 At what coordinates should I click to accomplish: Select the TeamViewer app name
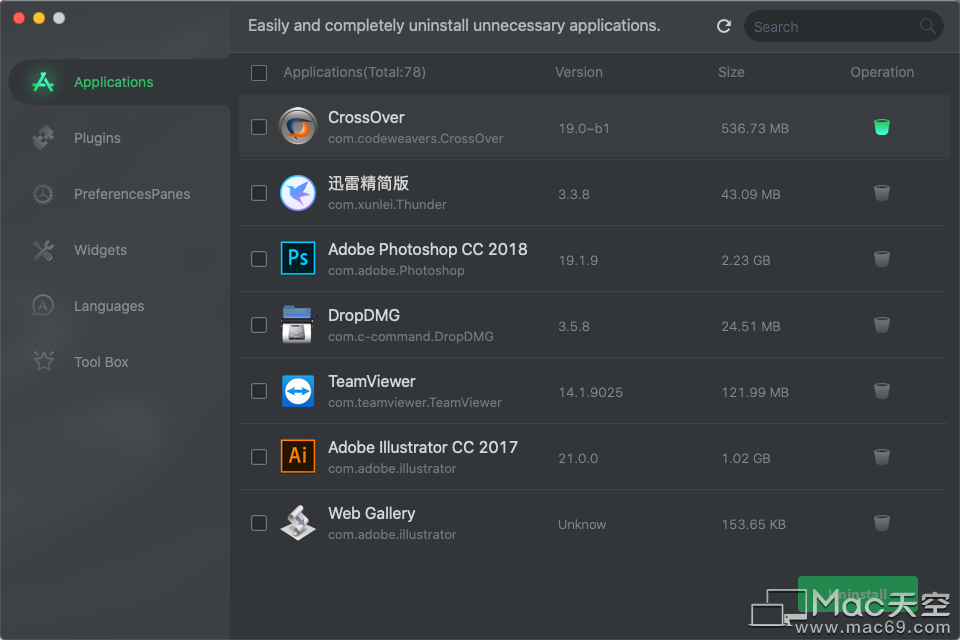point(372,381)
